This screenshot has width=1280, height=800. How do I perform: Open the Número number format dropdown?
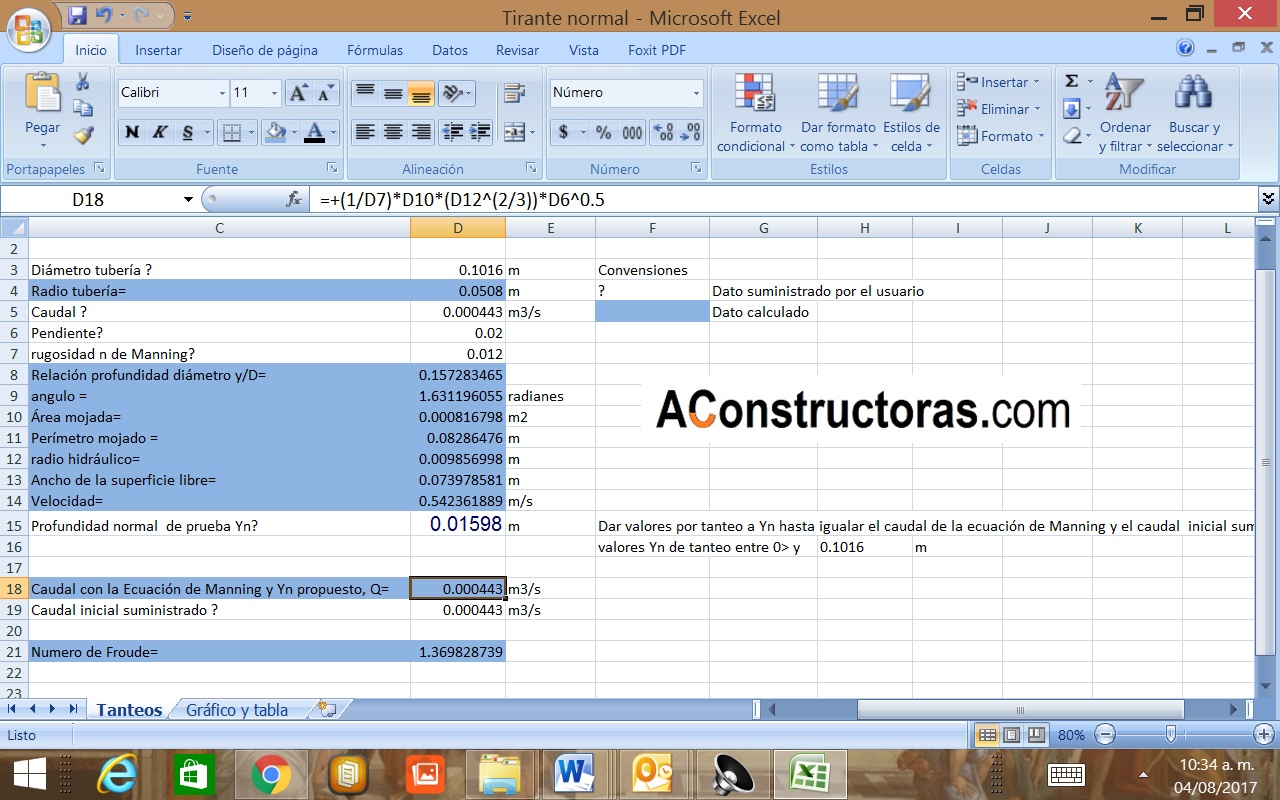point(696,93)
